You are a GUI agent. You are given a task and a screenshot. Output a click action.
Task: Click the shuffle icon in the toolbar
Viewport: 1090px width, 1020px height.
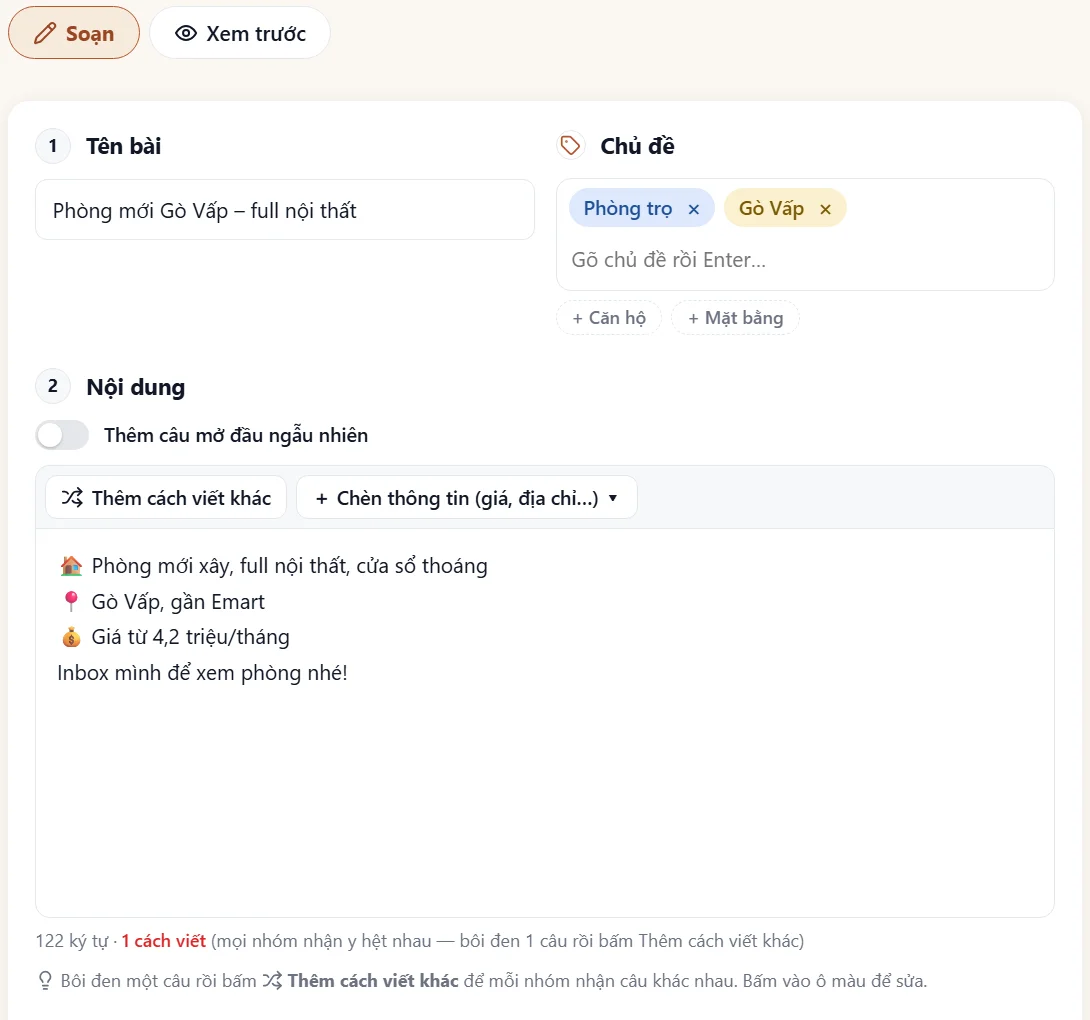pyautogui.click(x=72, y=497)
